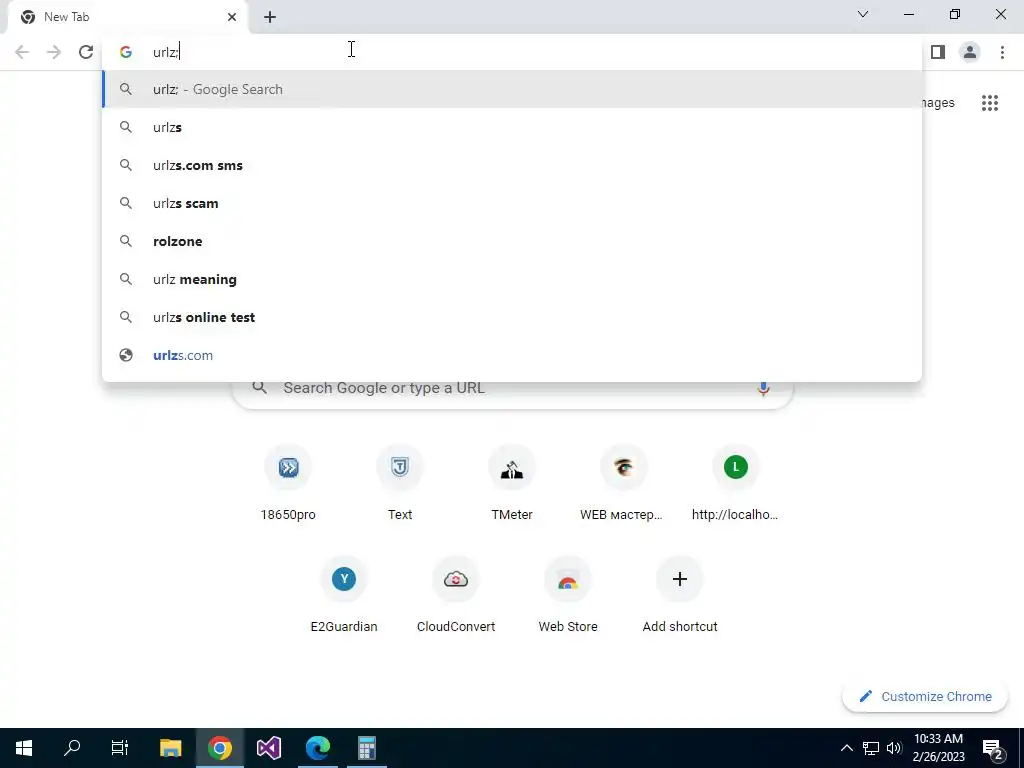Click the Chrome taskbar icon
Screen dimensions: 1024x768
(220, 748)
